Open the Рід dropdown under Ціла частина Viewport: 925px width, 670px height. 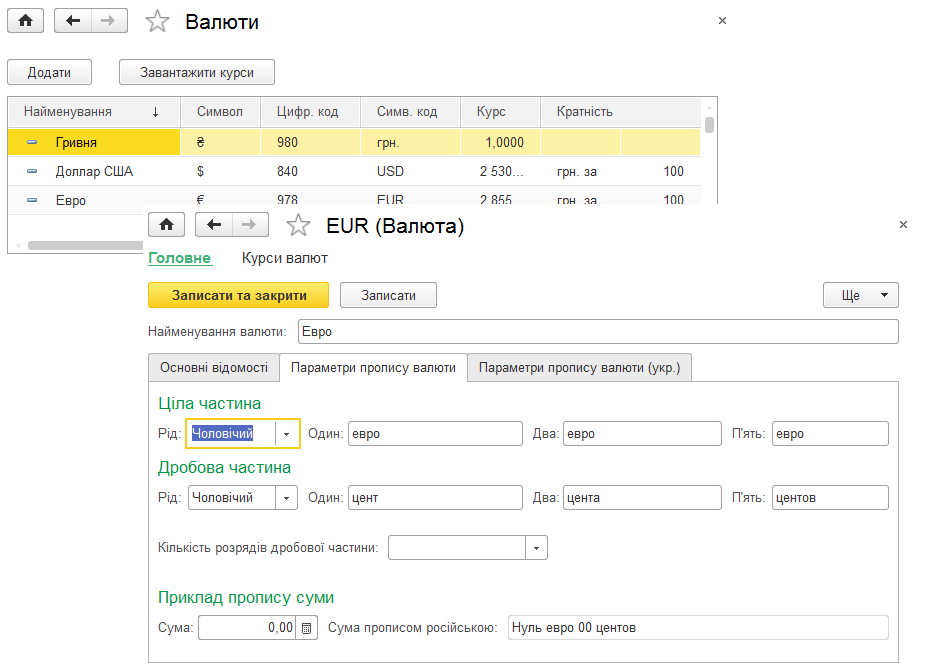(287, 434)
